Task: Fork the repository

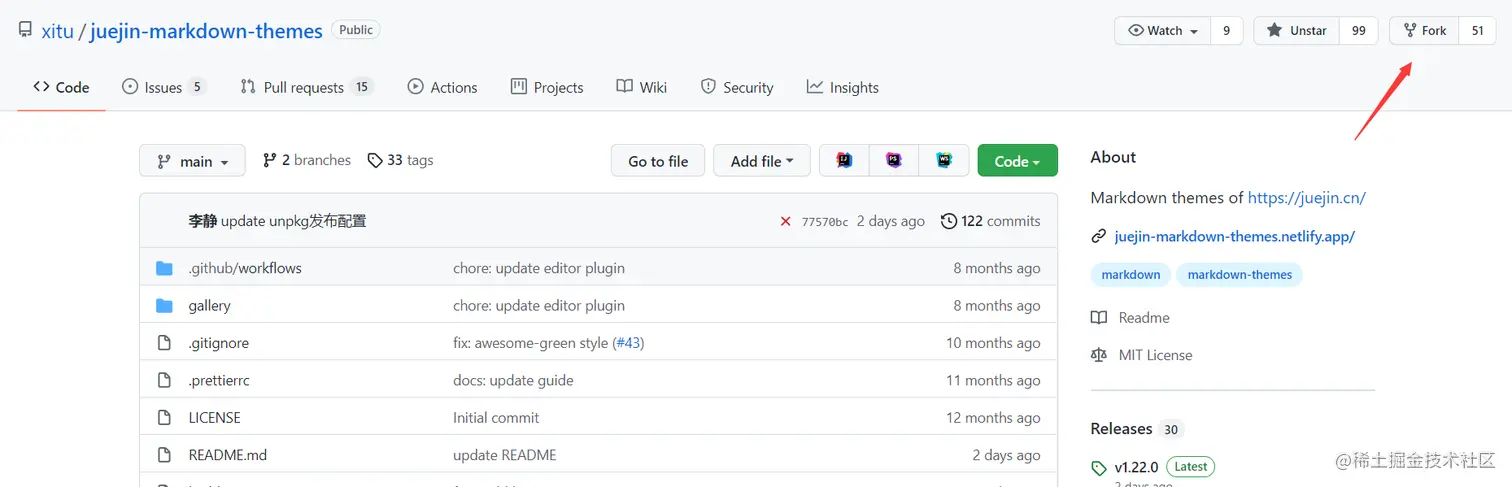Action: [1425, 30]
